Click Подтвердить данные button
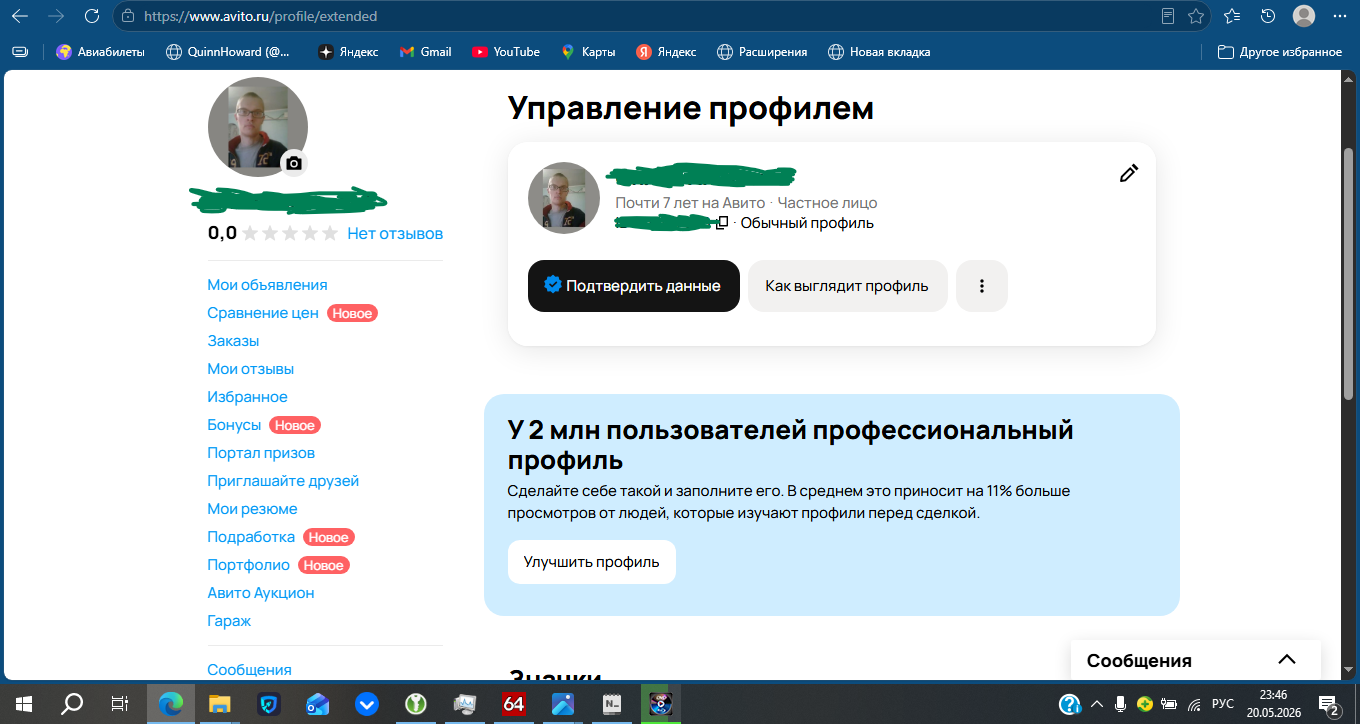1360x724 pixels. pyautogui.click(x=634, y=286)
